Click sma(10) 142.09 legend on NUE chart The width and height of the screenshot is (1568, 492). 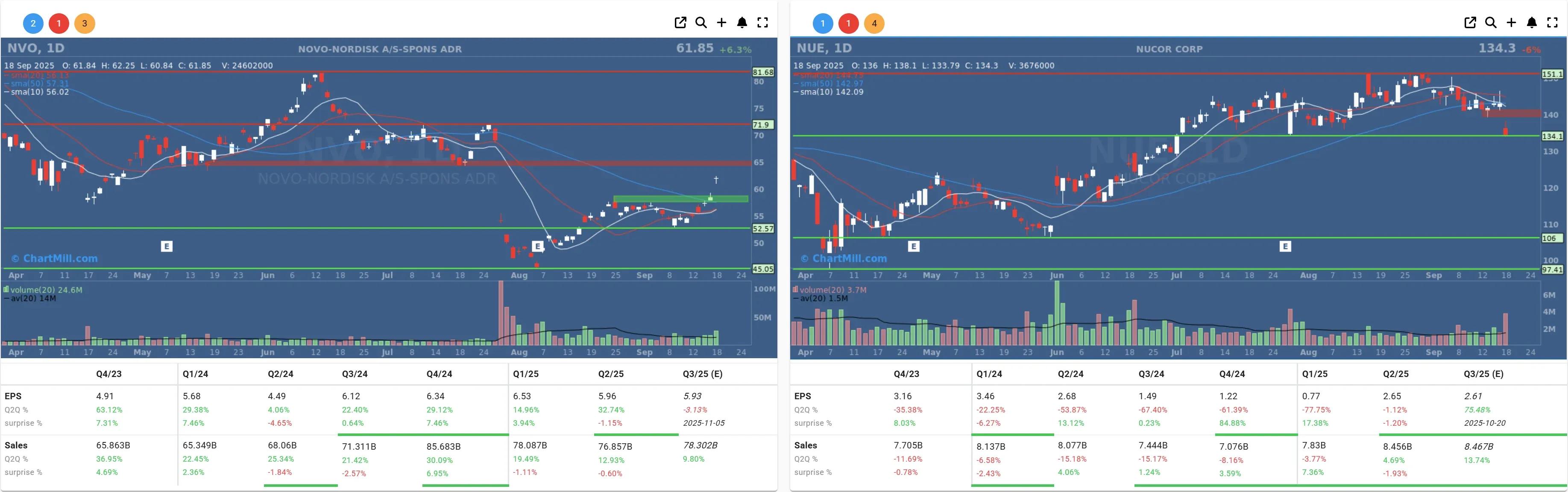click(x=829, y=92)
